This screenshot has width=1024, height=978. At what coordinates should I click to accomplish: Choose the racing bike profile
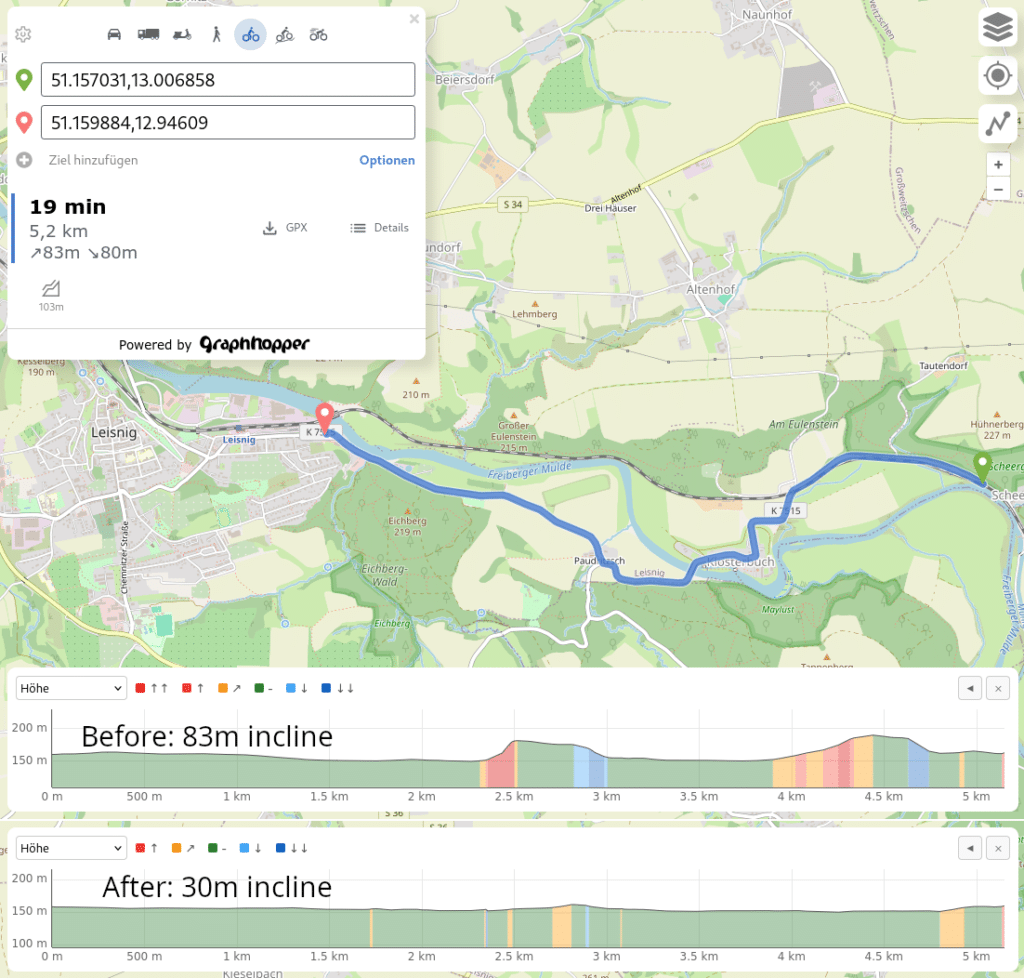pyautogui.click(x=318, y=35)
